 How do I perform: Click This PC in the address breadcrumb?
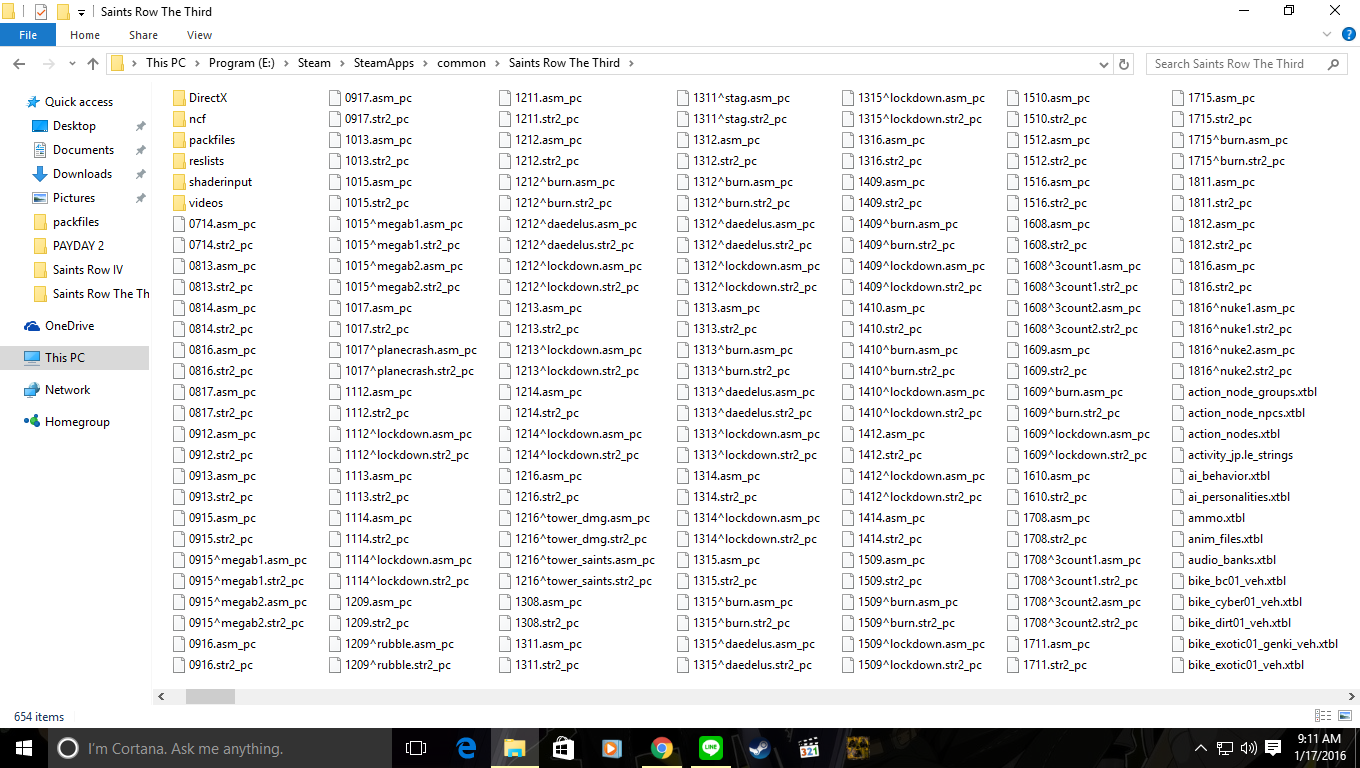point(165,63)
